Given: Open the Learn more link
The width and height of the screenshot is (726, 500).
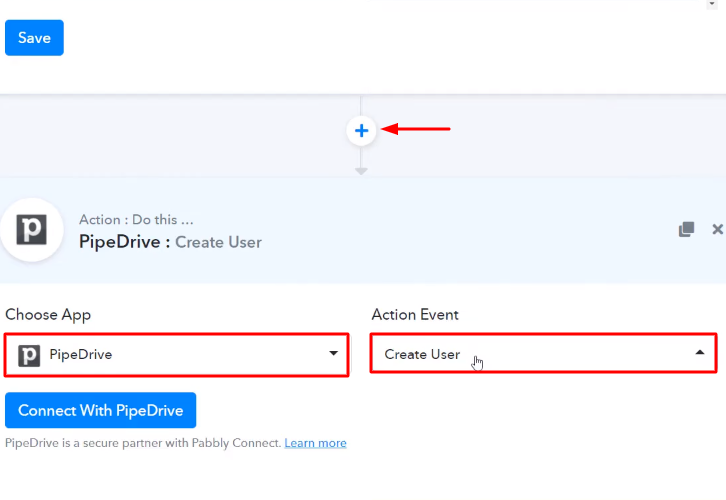Looking at the screenshot, I should pyautogui.click(x=315, y=443).
